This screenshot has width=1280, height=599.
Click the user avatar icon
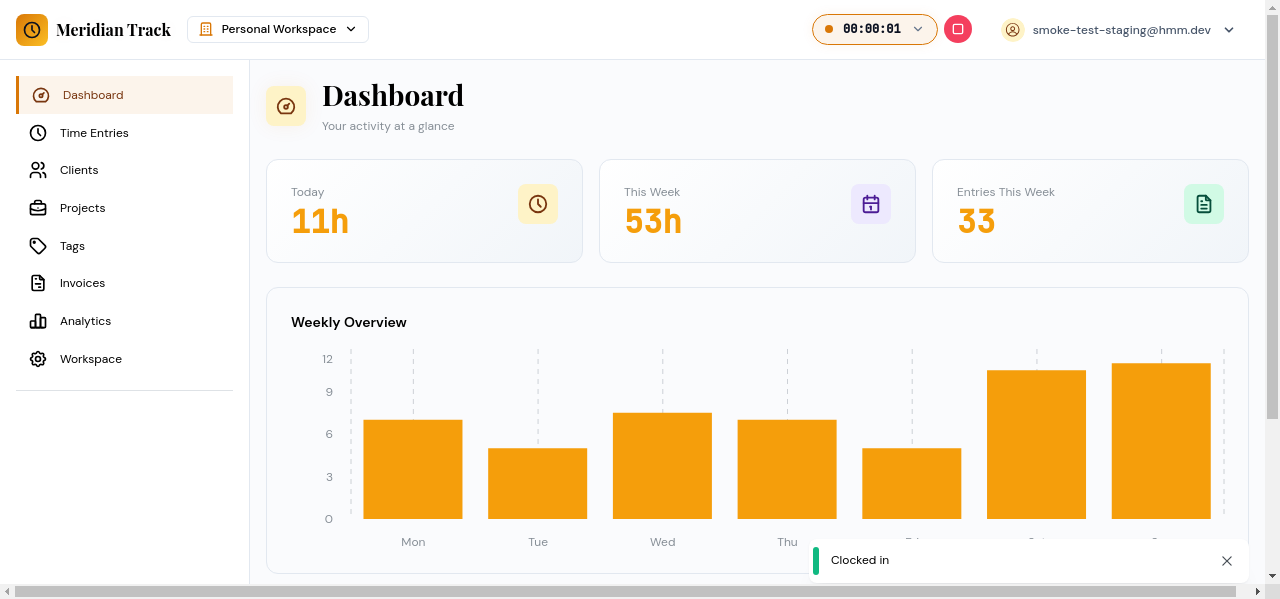1012,30
